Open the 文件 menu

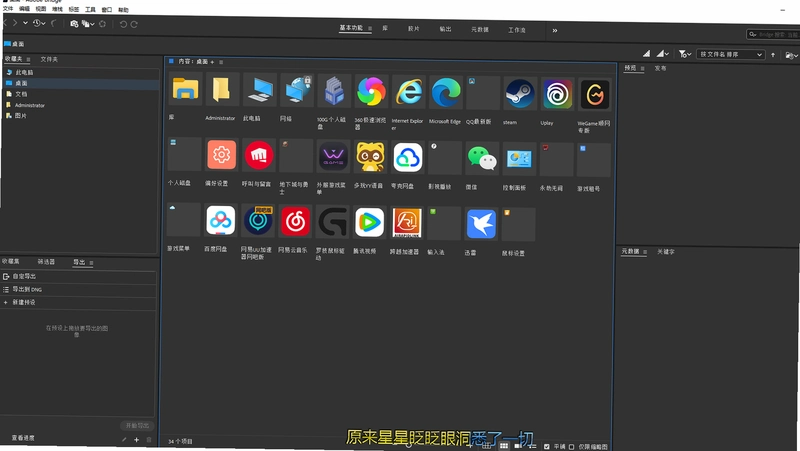click(x=8, y=9)
